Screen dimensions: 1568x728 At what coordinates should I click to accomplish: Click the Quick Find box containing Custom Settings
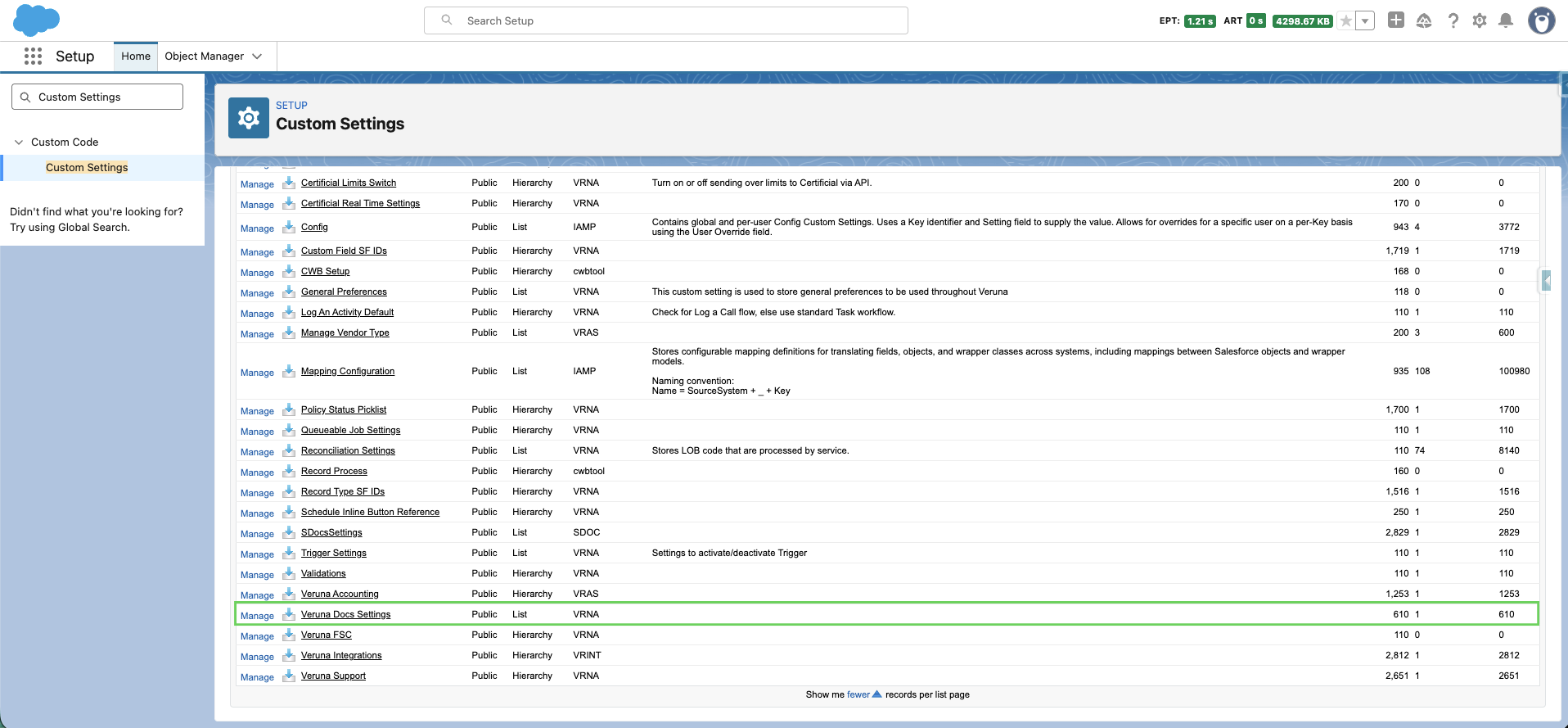97,97
